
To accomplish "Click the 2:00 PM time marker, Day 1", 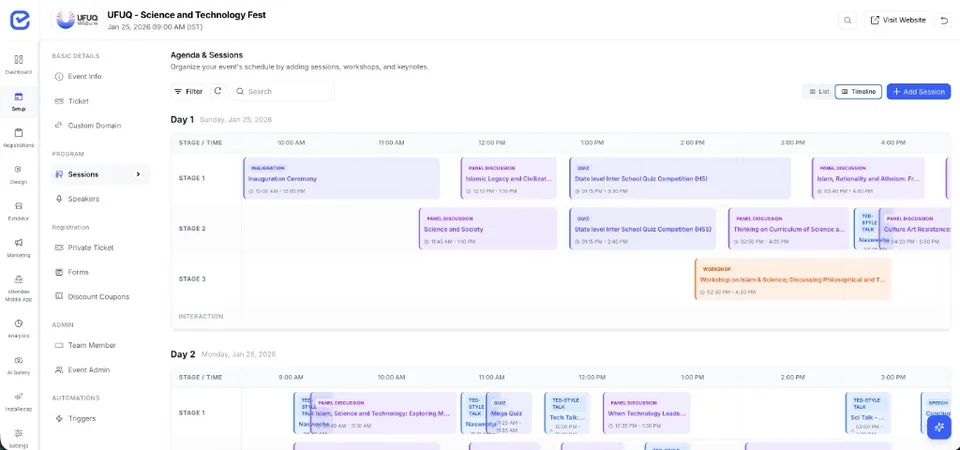I will click(692, 143).
